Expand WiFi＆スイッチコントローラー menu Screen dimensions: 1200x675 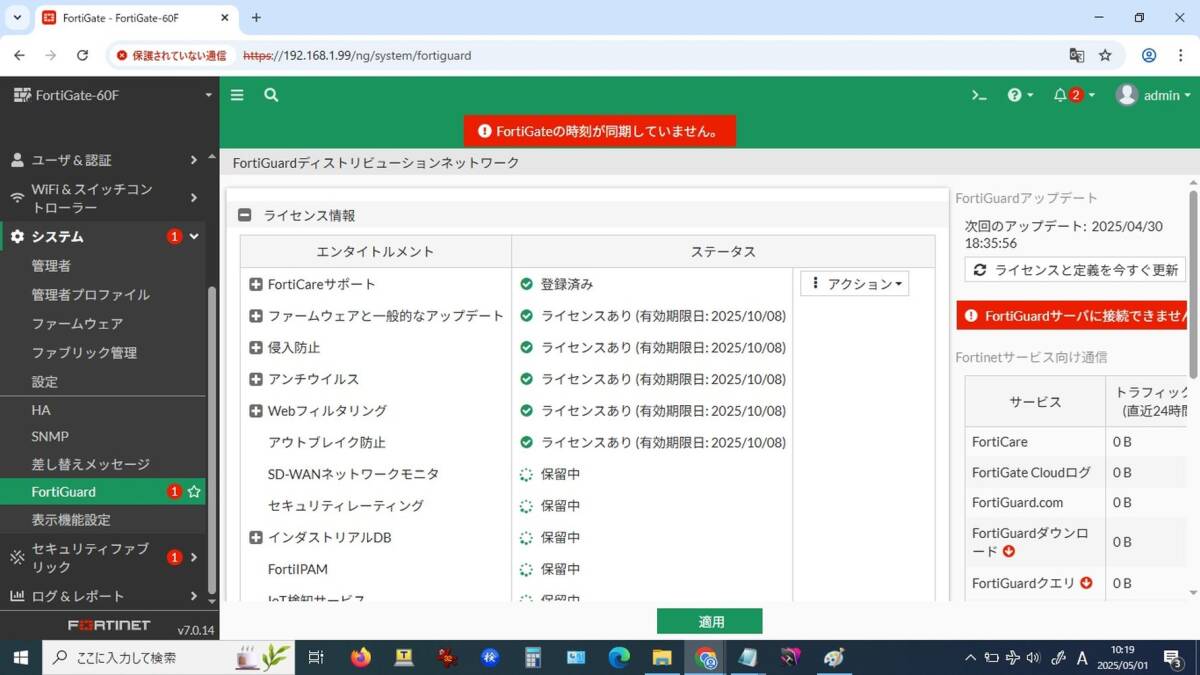coord(104,198)
